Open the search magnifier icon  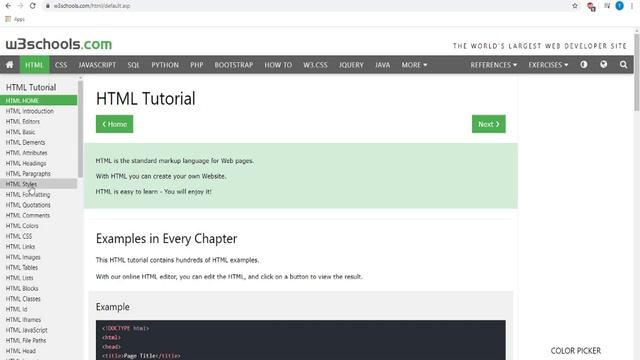[x=623, y=64]
